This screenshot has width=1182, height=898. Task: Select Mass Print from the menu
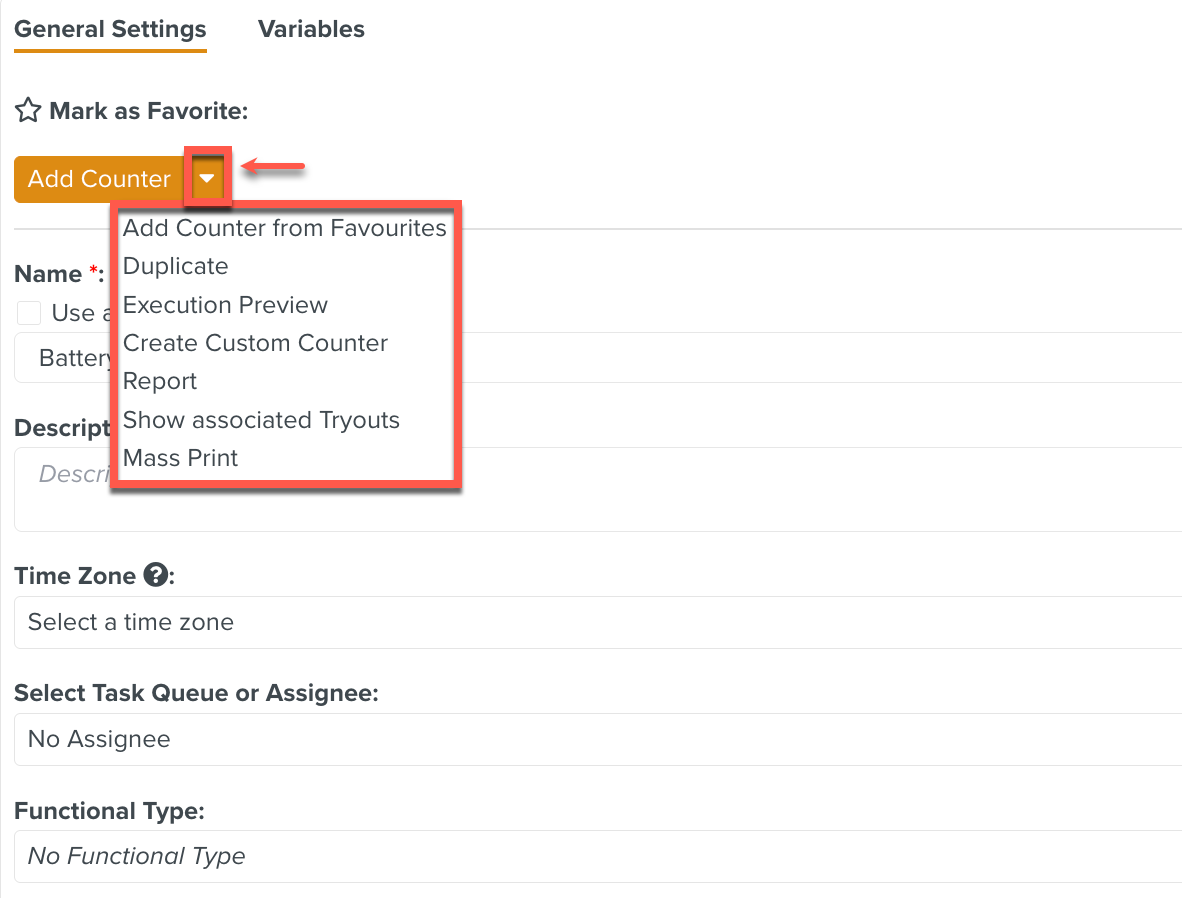[x=180, y=458]
